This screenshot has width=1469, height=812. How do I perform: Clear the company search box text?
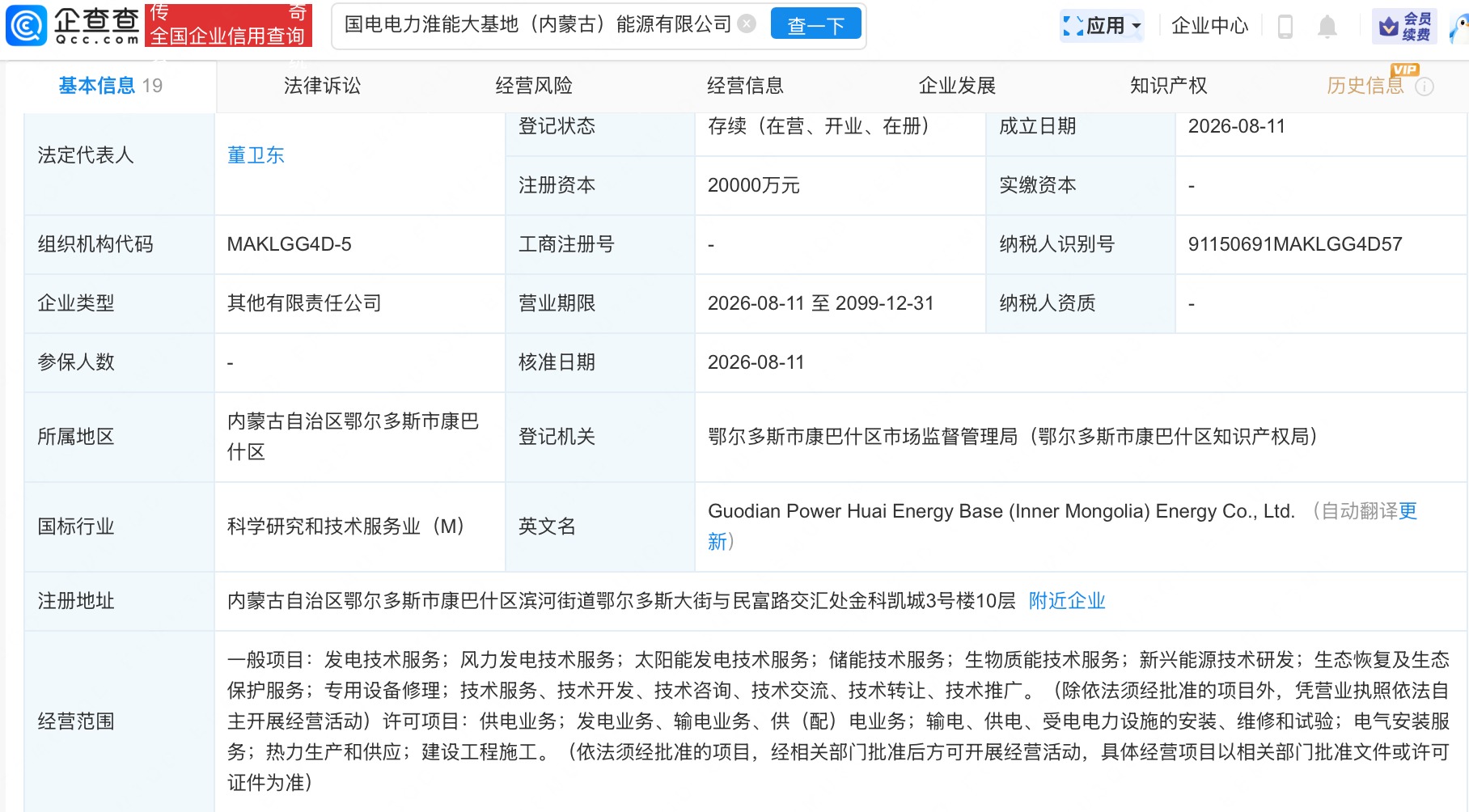click(x=747, y=24)
